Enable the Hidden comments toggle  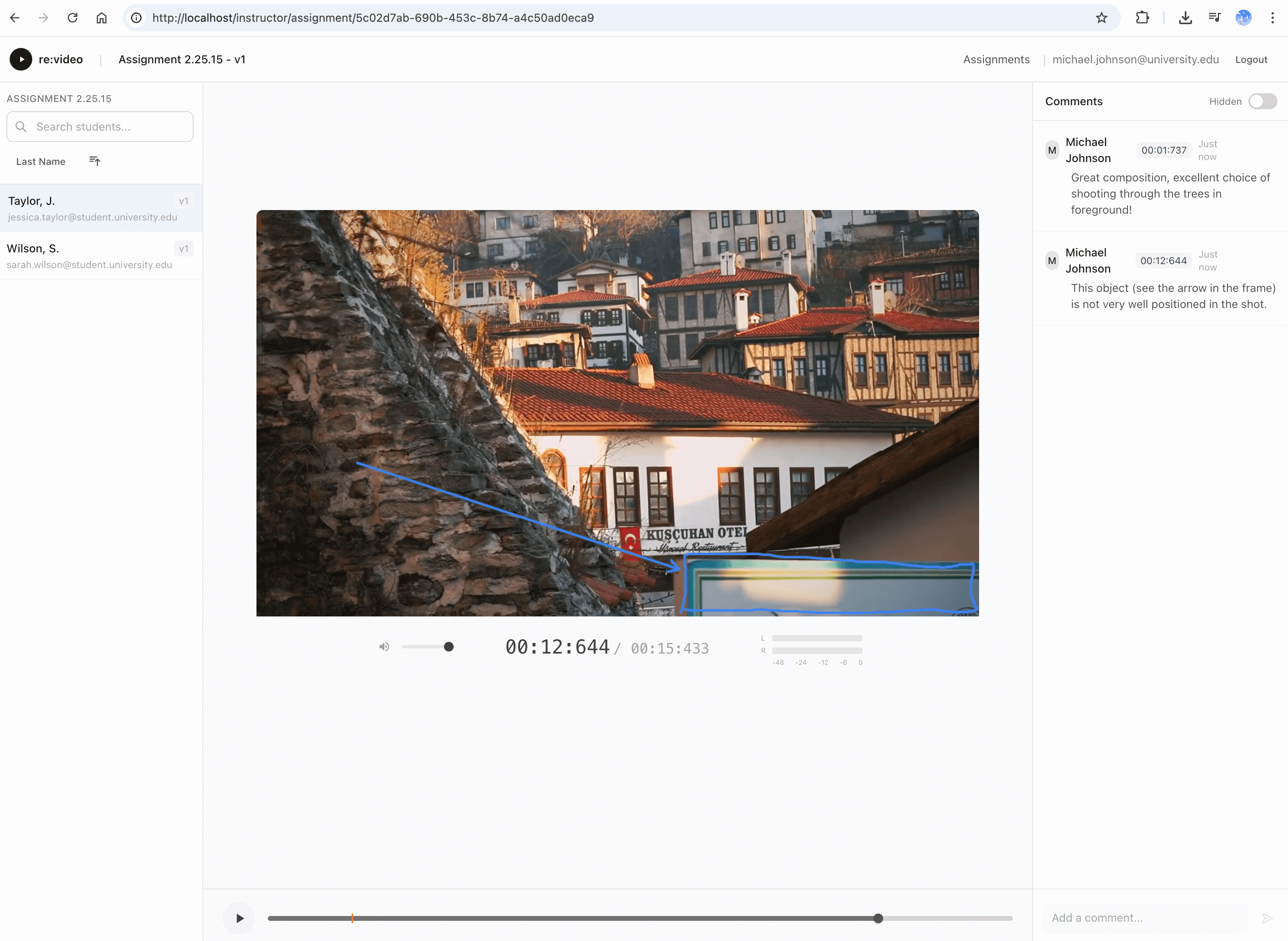[1262, 101]
